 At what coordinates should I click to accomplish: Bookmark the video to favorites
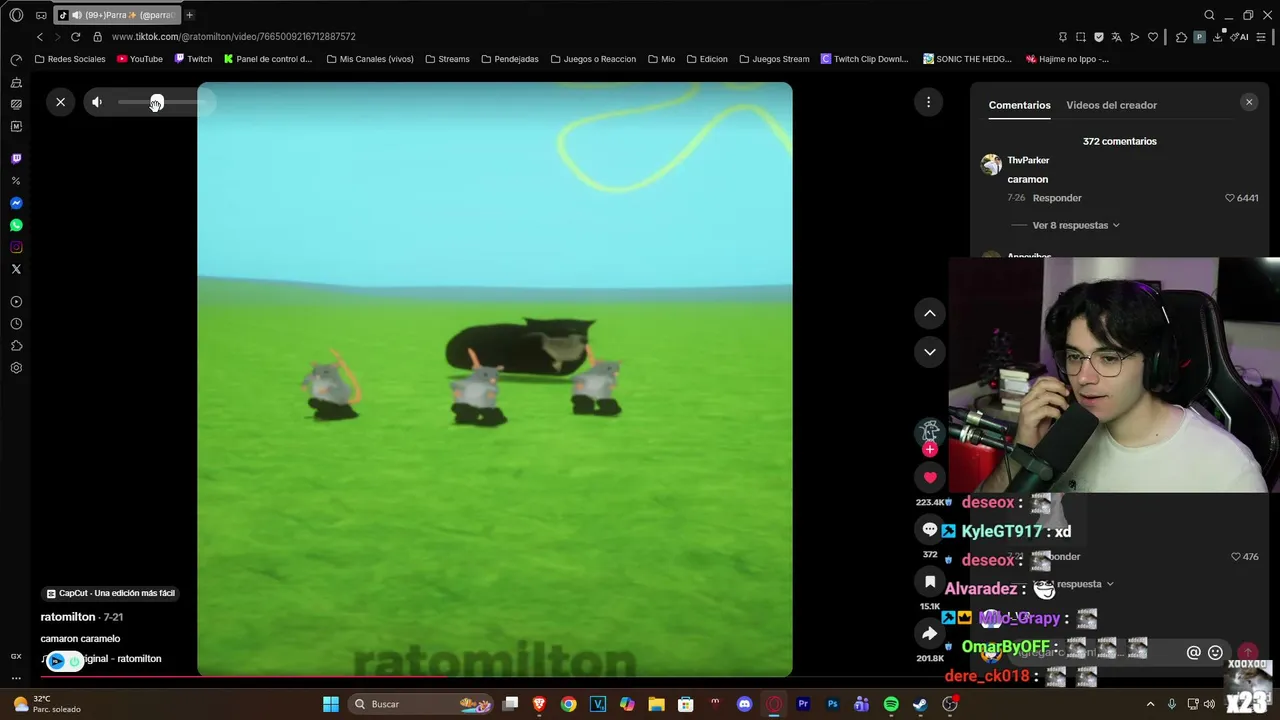(930, 581)
